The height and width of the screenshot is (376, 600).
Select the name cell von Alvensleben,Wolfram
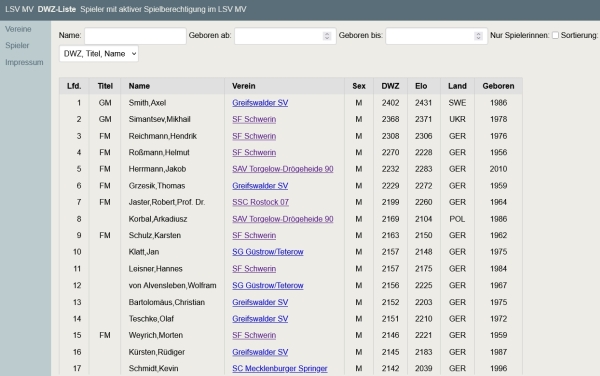(x=172, y=286)
